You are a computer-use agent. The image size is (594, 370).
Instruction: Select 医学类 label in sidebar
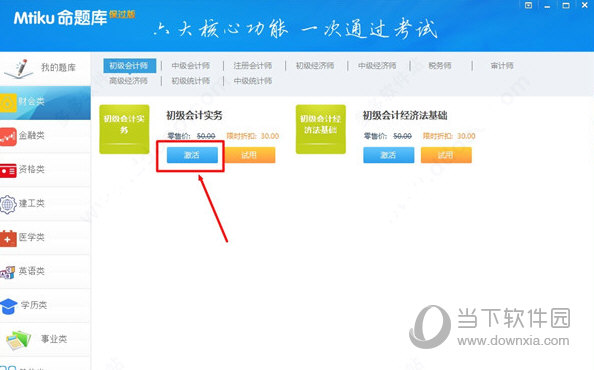pyautogui.click(x=32, y=237)
